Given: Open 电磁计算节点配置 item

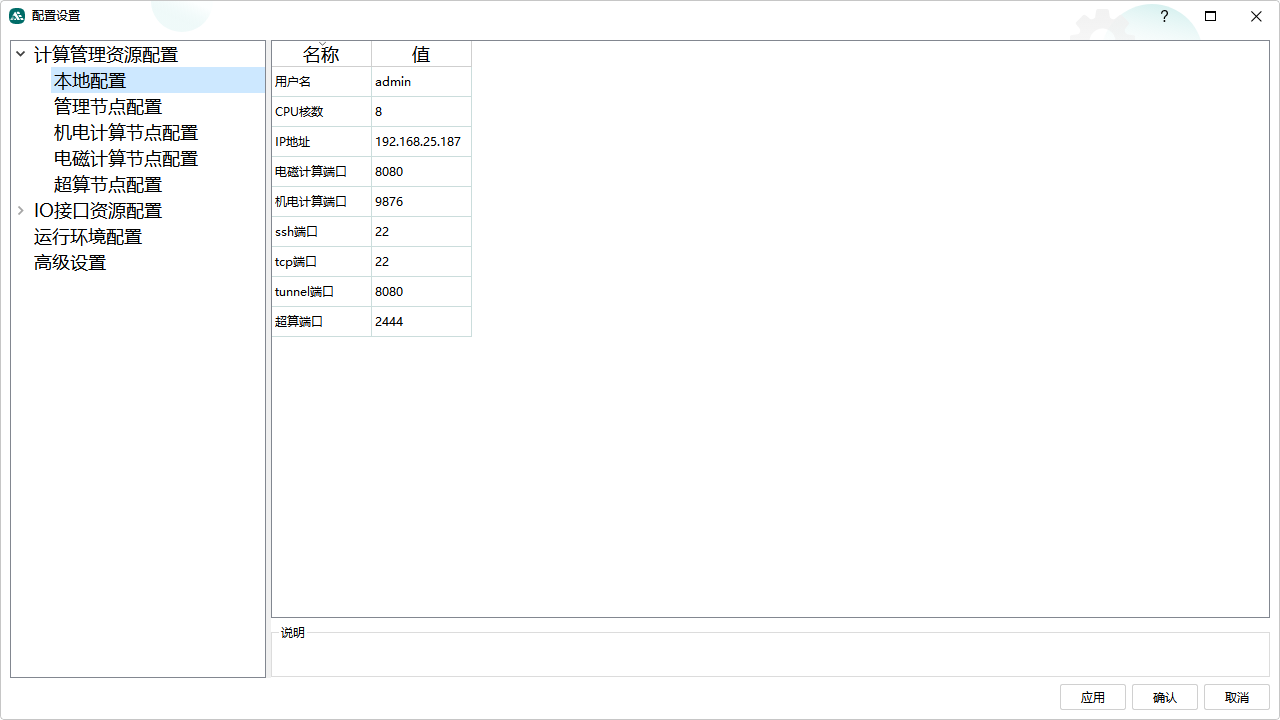Looking at the screenshot, I should (126, 159).
